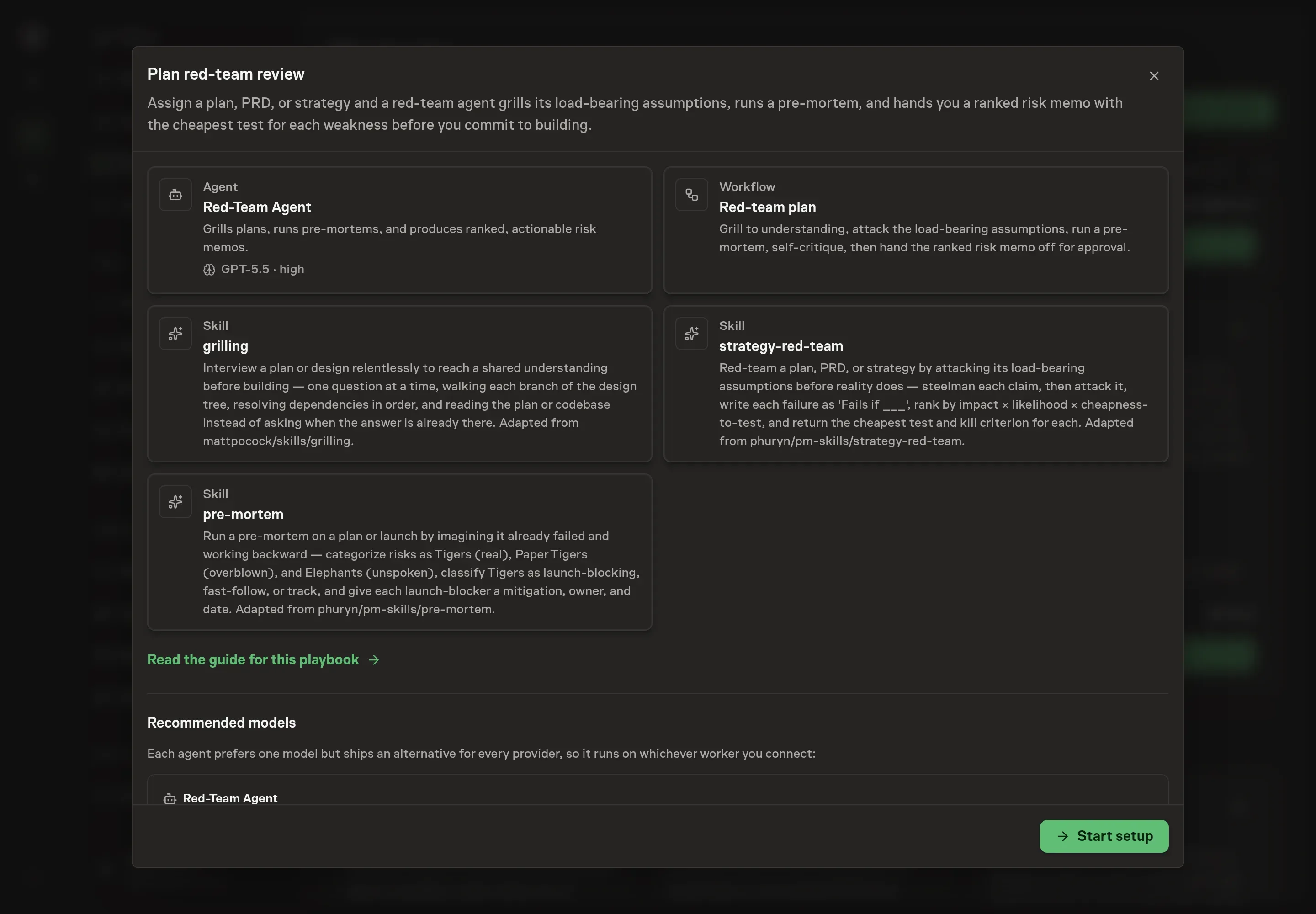Select the pre-mortem skill title

point(243,514)
